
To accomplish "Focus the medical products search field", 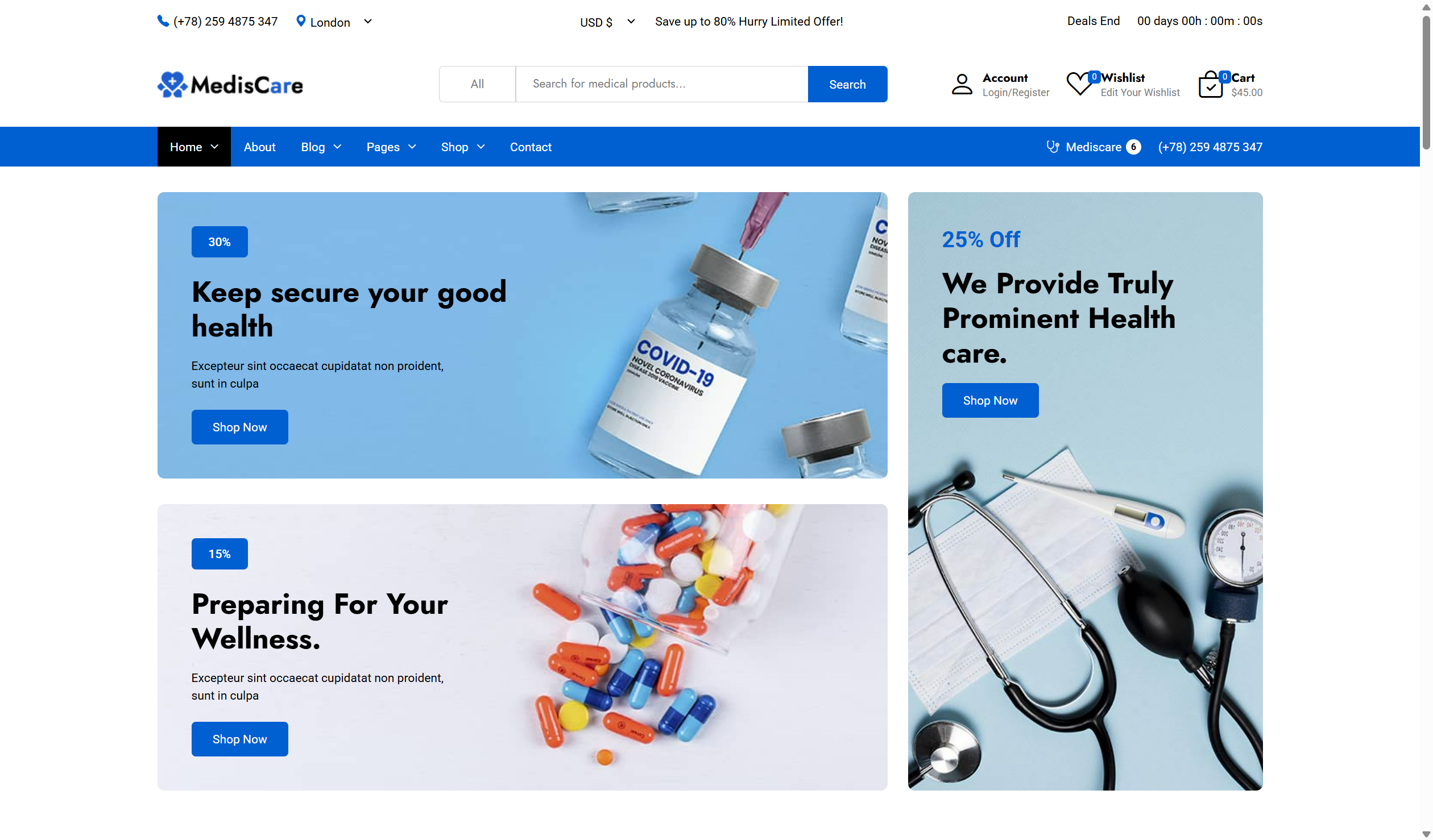I will click(x=661, y=84).
